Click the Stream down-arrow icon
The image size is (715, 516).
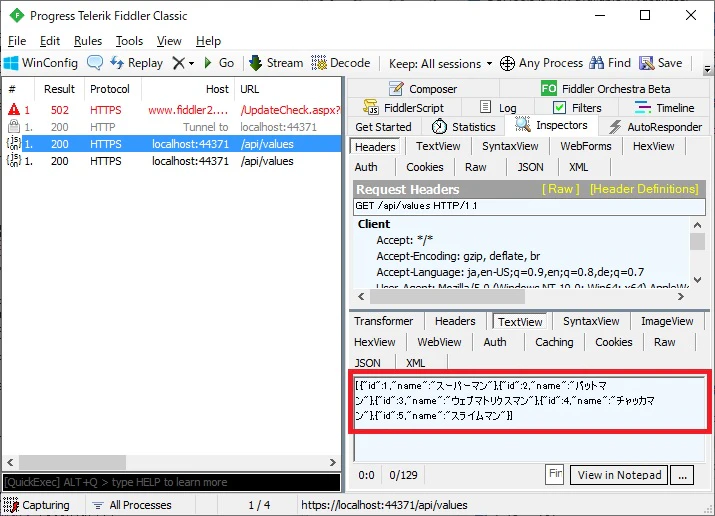255,63
